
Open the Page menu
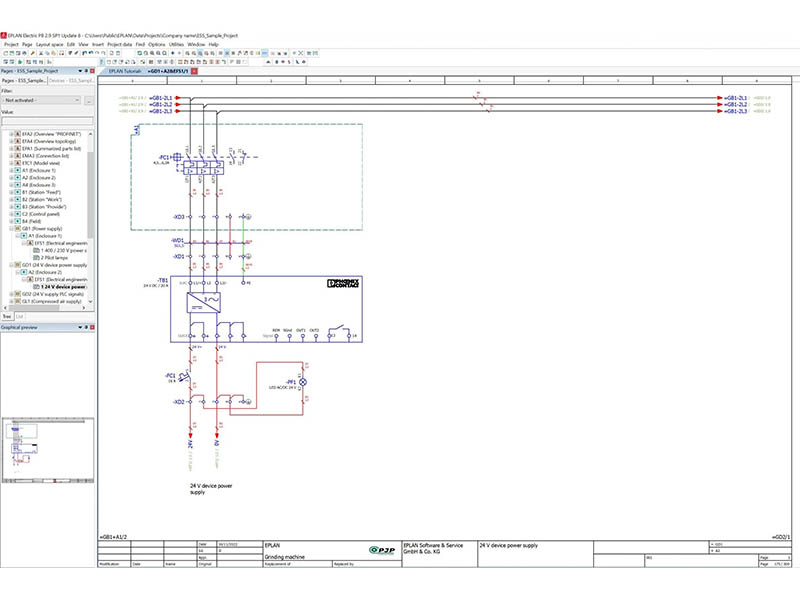(27, 44)
